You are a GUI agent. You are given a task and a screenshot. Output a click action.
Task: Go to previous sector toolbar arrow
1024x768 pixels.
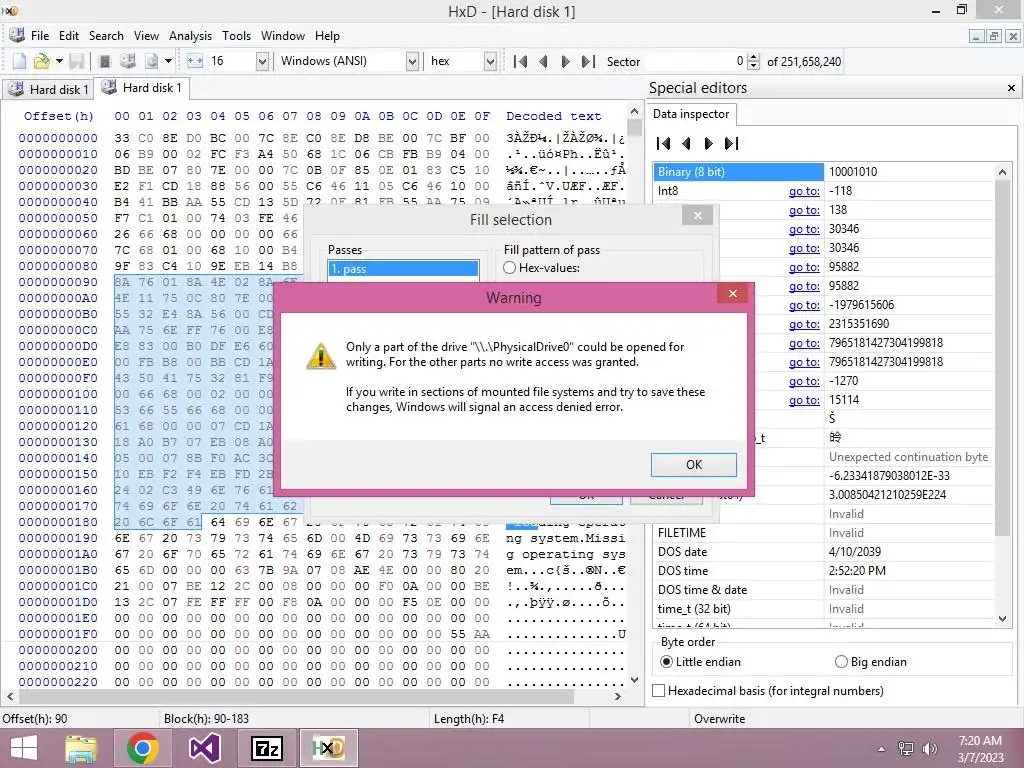tap(543, 61)
